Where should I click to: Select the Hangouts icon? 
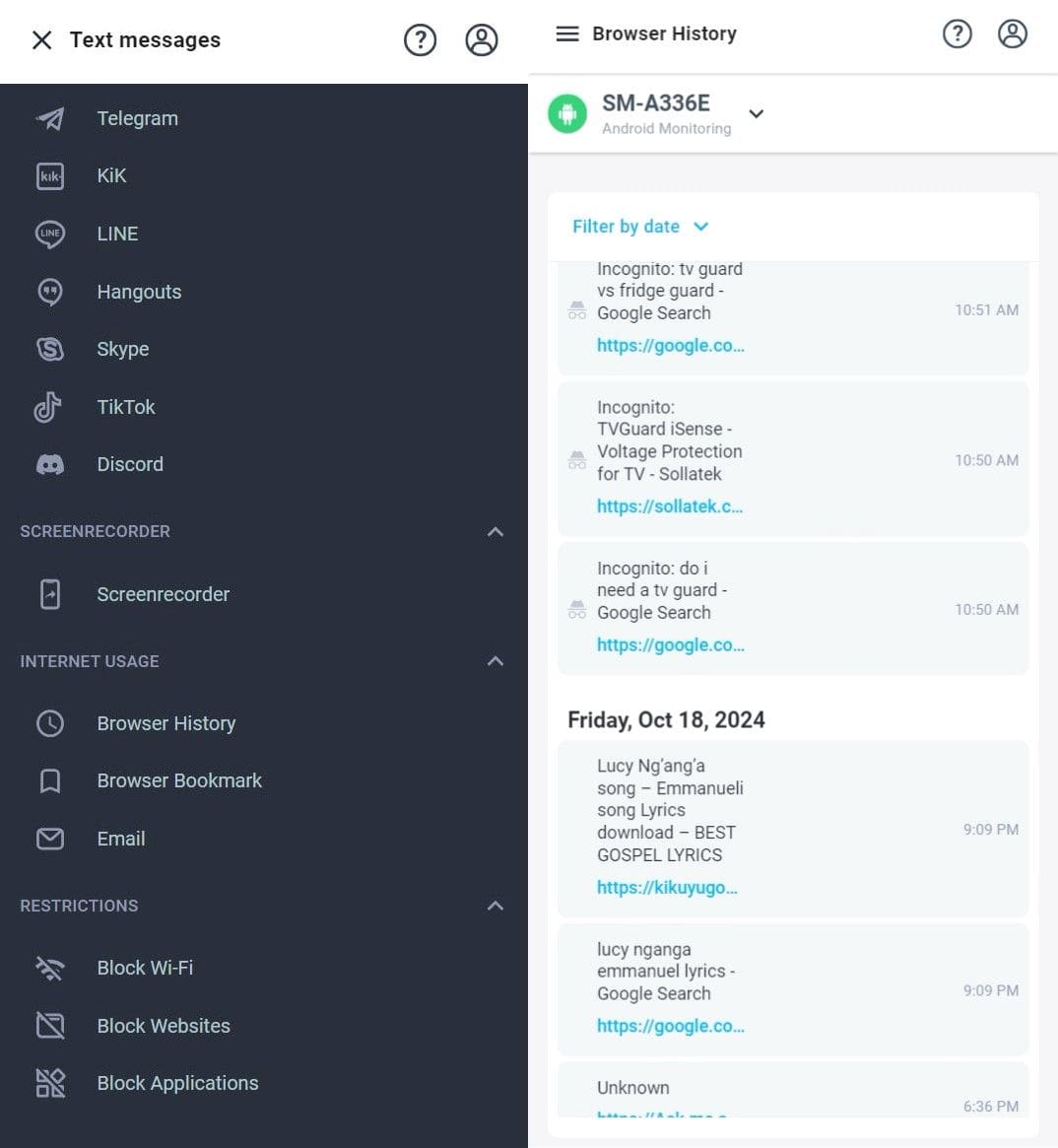pos(49,292)
